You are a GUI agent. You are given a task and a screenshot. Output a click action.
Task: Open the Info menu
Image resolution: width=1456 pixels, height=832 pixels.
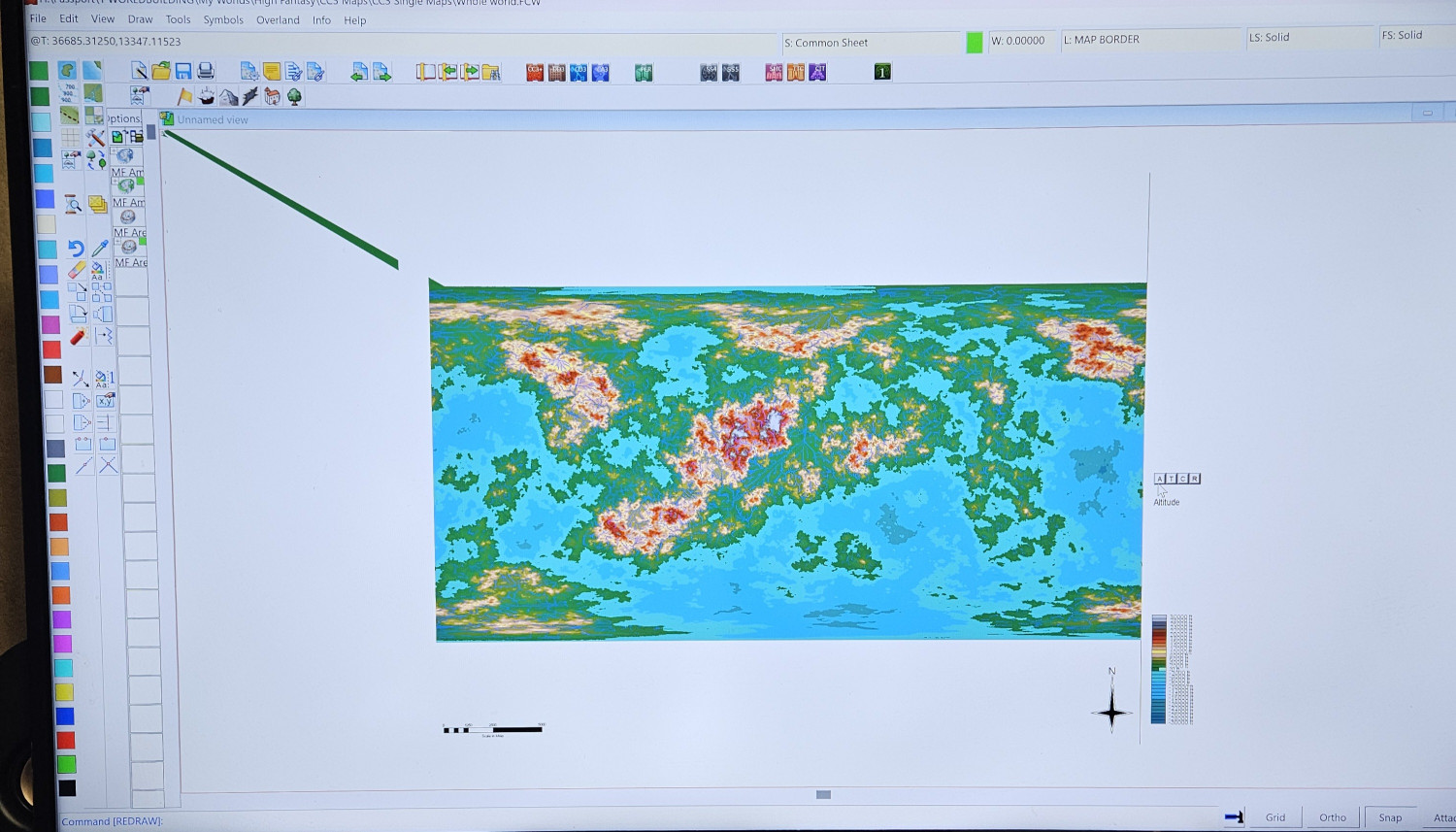(x=321, y=19)
